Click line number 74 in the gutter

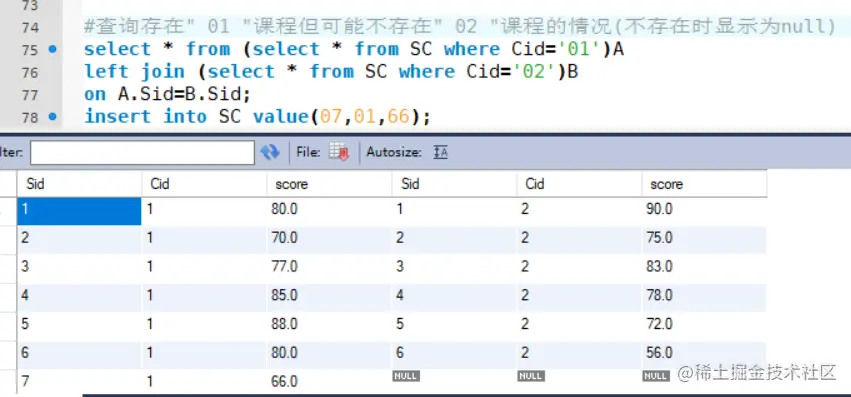pos(29,27)
